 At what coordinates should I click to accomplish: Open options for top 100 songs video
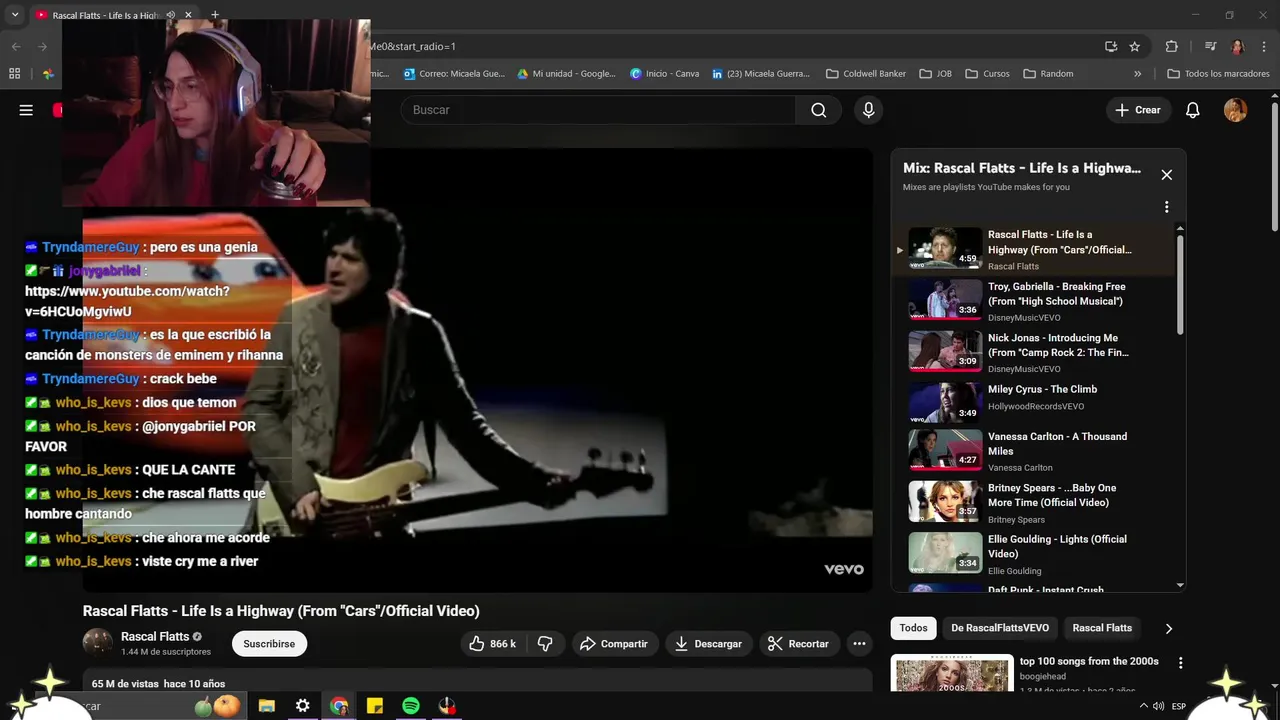tap(1180, 663)
